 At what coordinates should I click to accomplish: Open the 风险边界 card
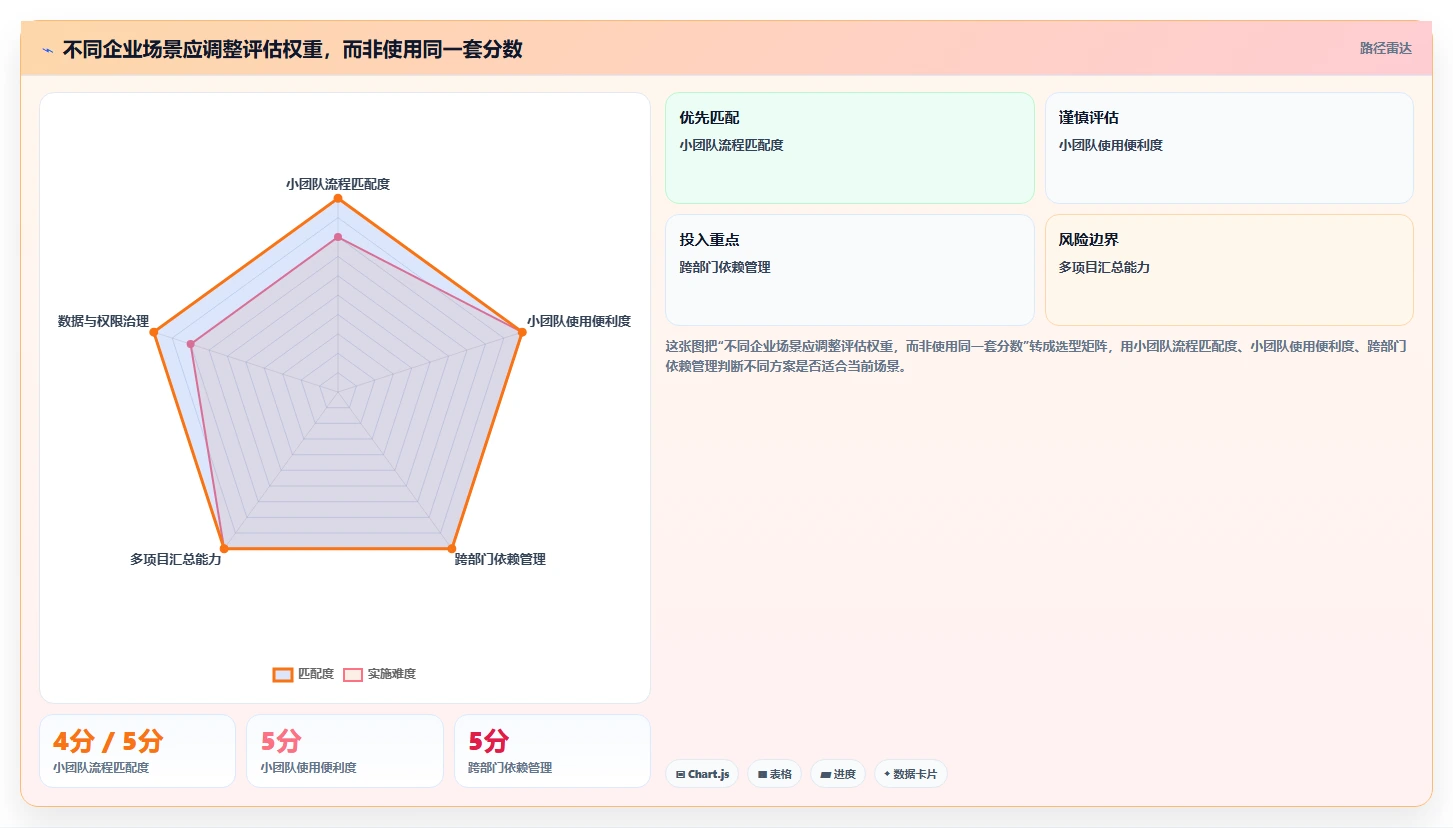pyautogui.click(x=1229, y=270)
